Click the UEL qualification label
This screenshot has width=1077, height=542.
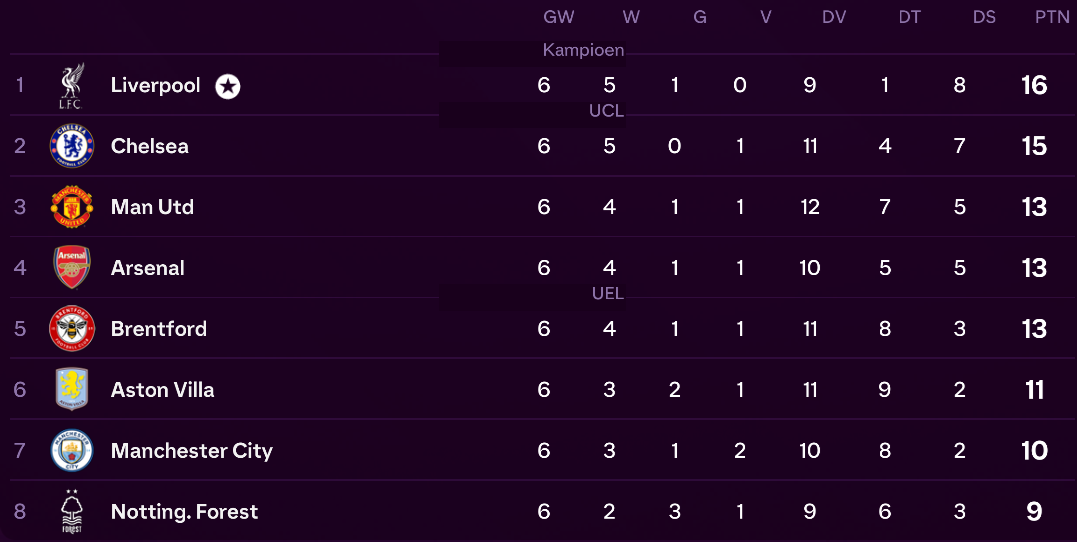click(608, 293)
